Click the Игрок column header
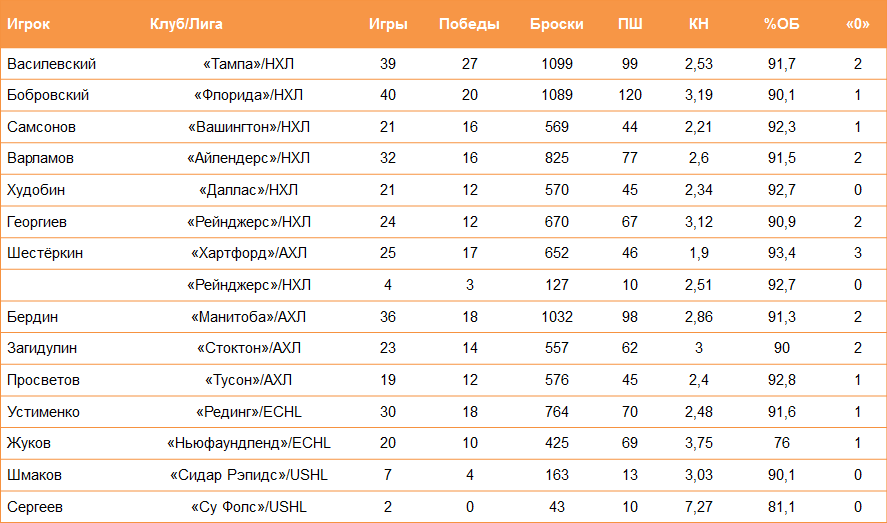The height and width of the screenshot is (523, 887). point(28,24)
